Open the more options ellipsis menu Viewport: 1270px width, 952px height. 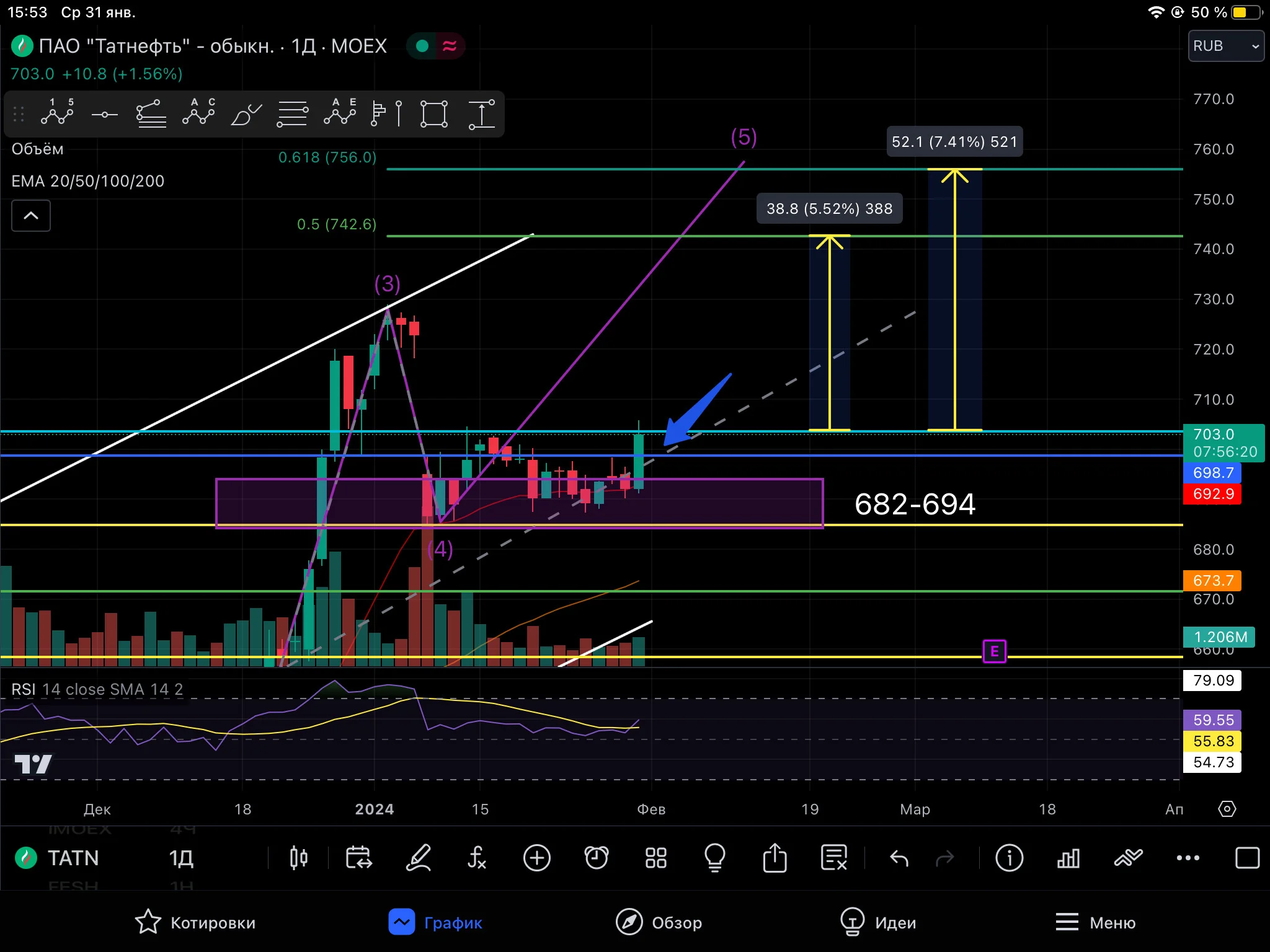tap(1188, 858)
